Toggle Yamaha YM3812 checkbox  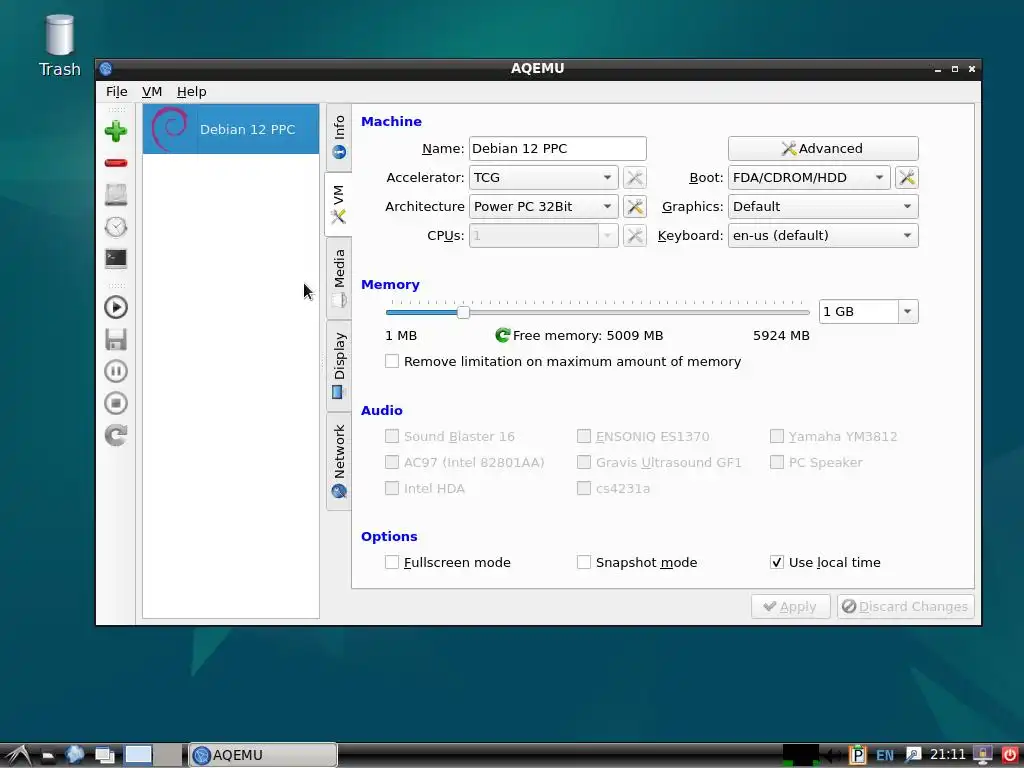click(x=776, y=436)
